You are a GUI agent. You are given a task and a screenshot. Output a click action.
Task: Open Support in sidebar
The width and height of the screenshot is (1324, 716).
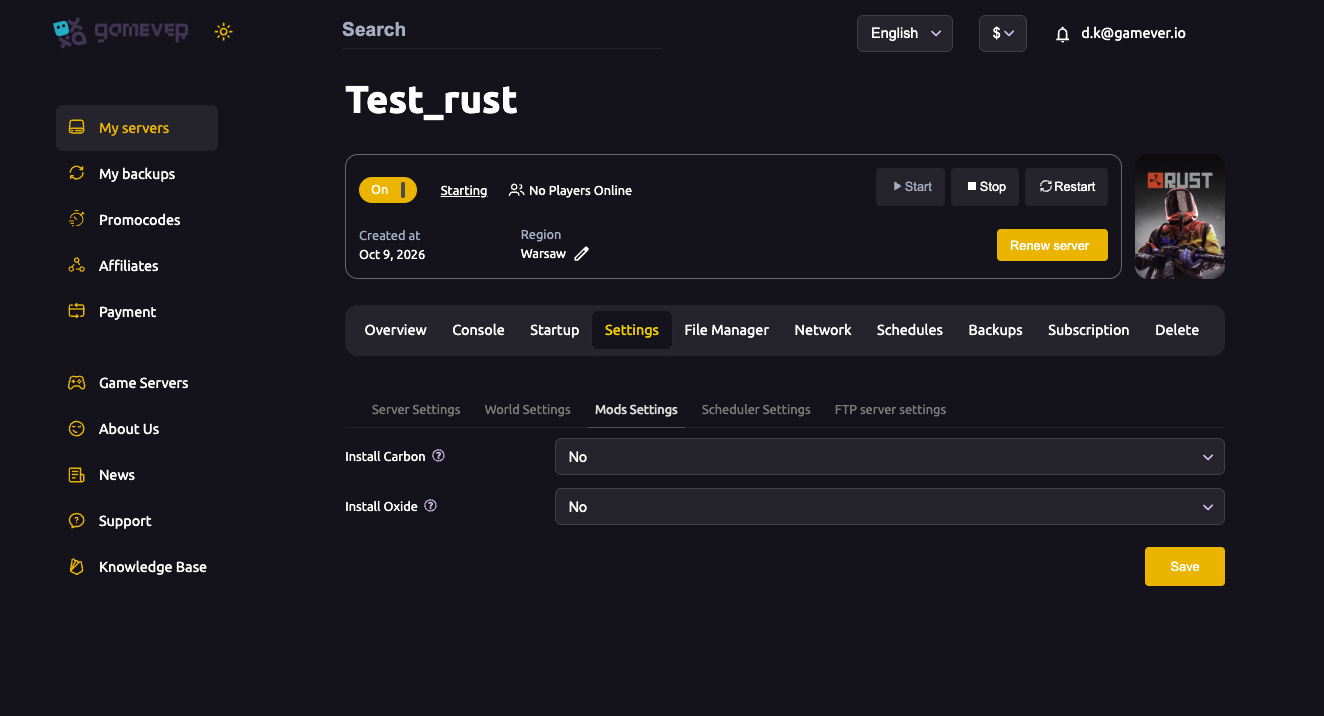pos(137,521)
